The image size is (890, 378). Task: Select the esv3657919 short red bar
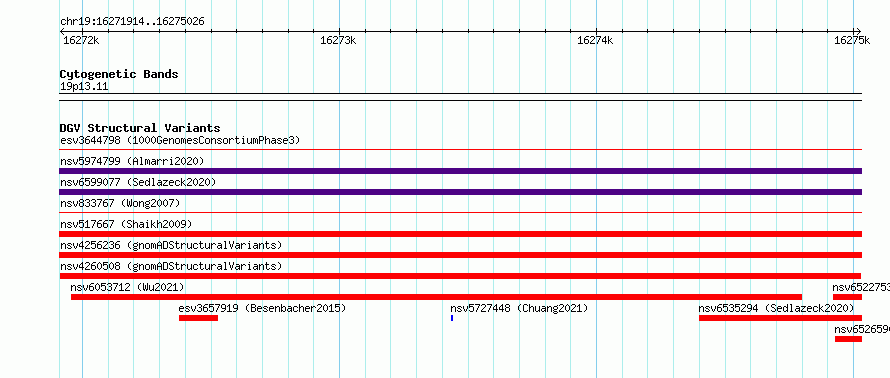tap(198, 318)
